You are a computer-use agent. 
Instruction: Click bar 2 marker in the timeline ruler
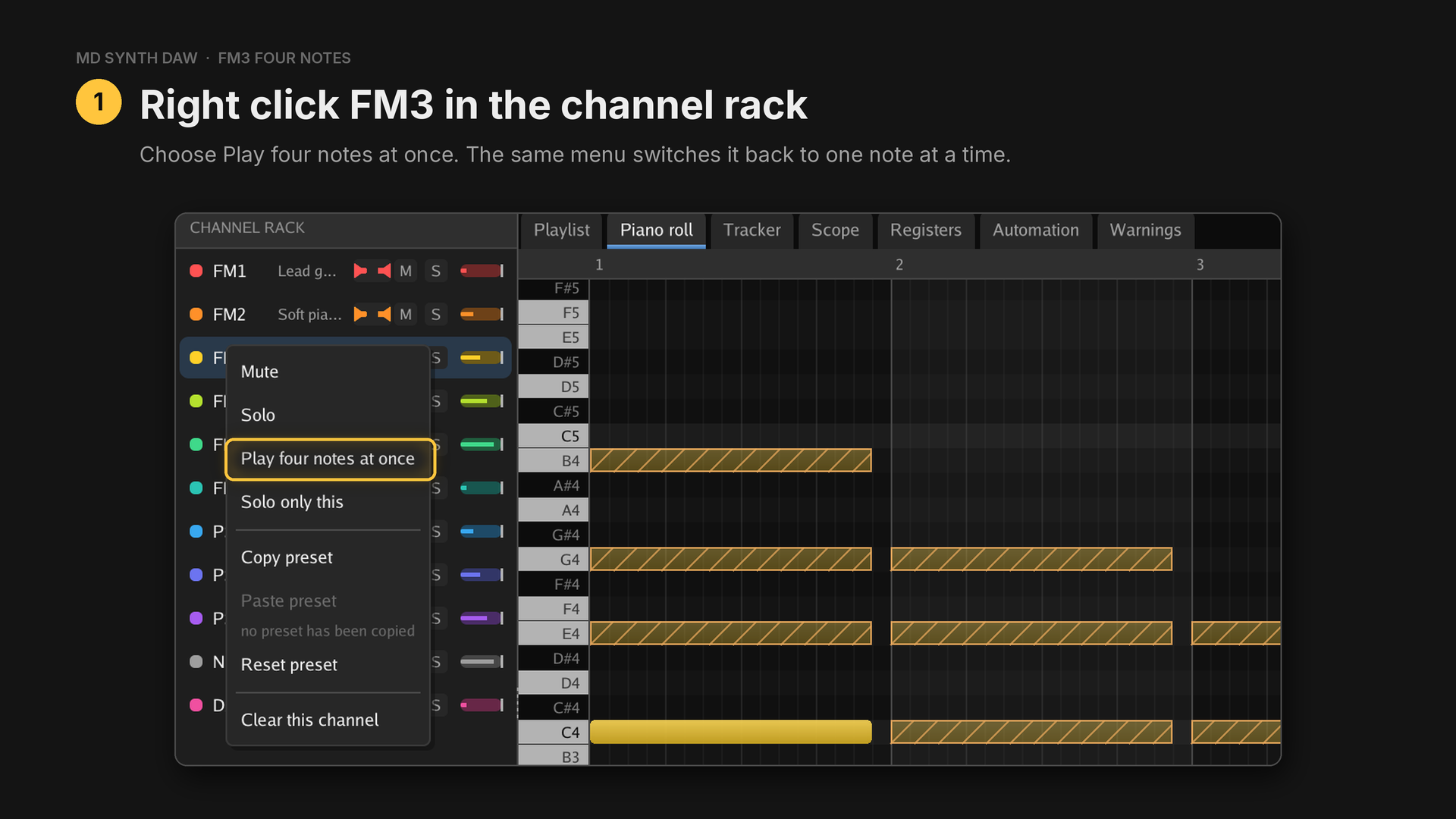pyautogui.click(x=899, y=265)
